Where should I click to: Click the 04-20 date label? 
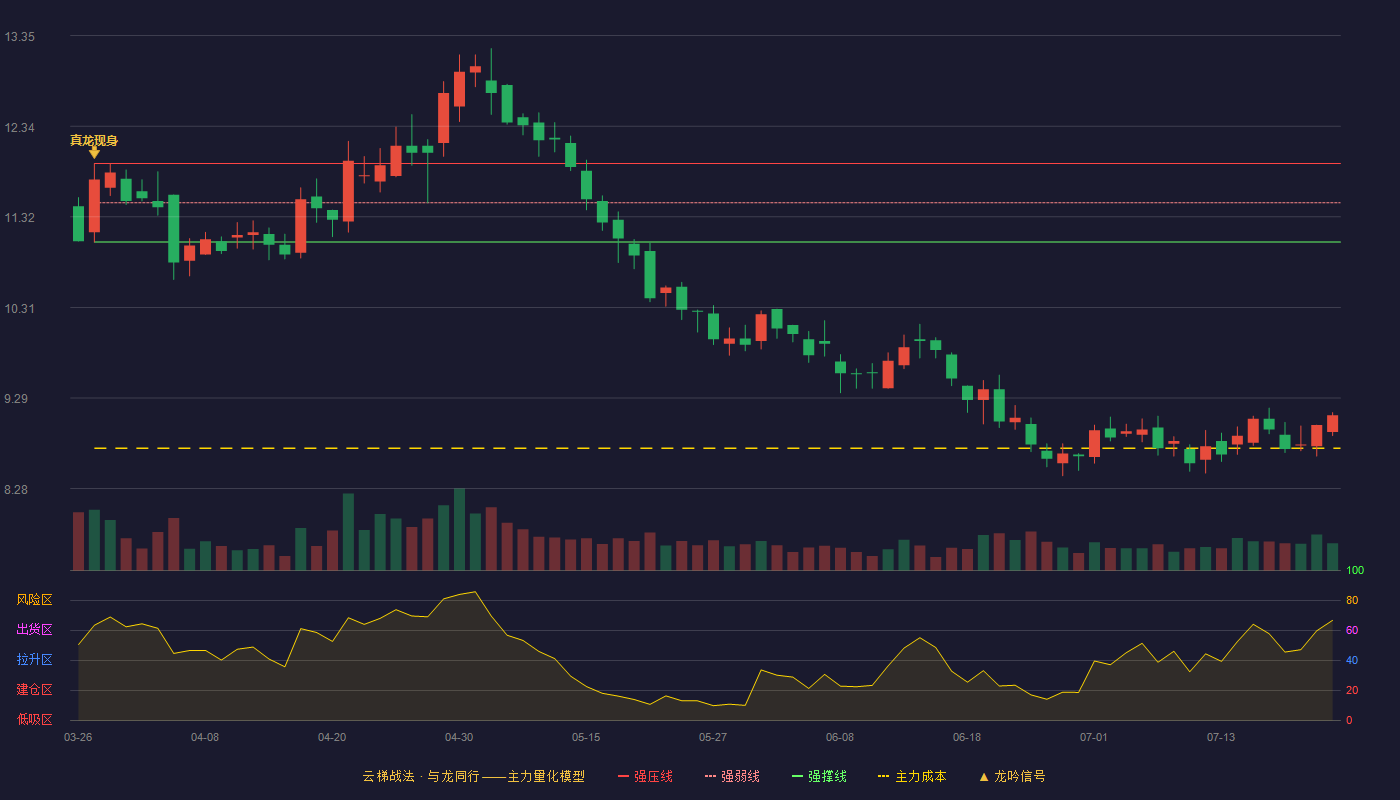click(x=332, y=737)
